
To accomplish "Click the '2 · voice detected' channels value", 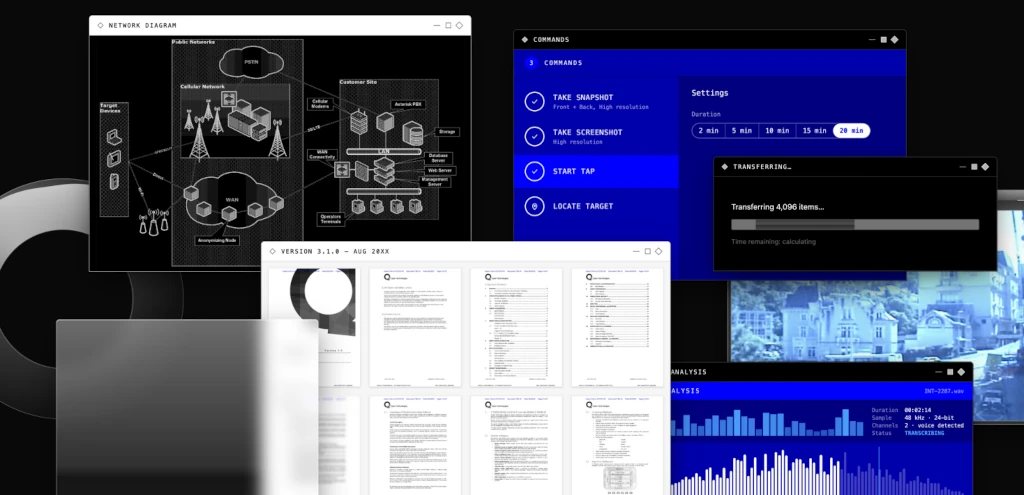I will pos(934,426).
